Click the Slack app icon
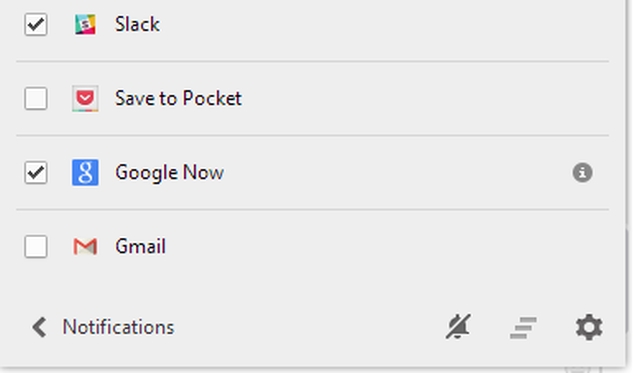This screenshot has height=373, width=635. pos(85,24)
